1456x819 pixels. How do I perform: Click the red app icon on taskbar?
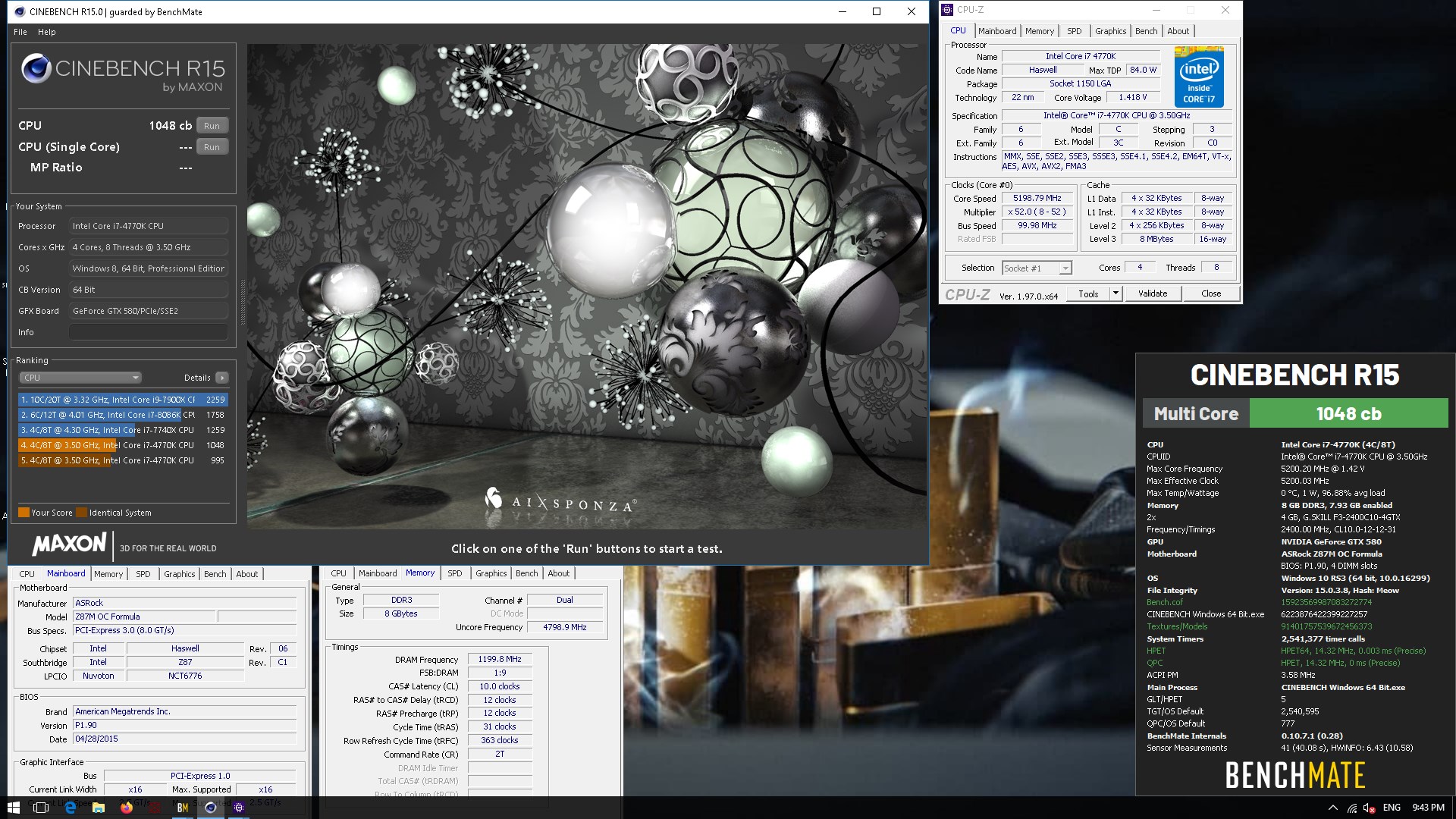(x=154, y=808)
